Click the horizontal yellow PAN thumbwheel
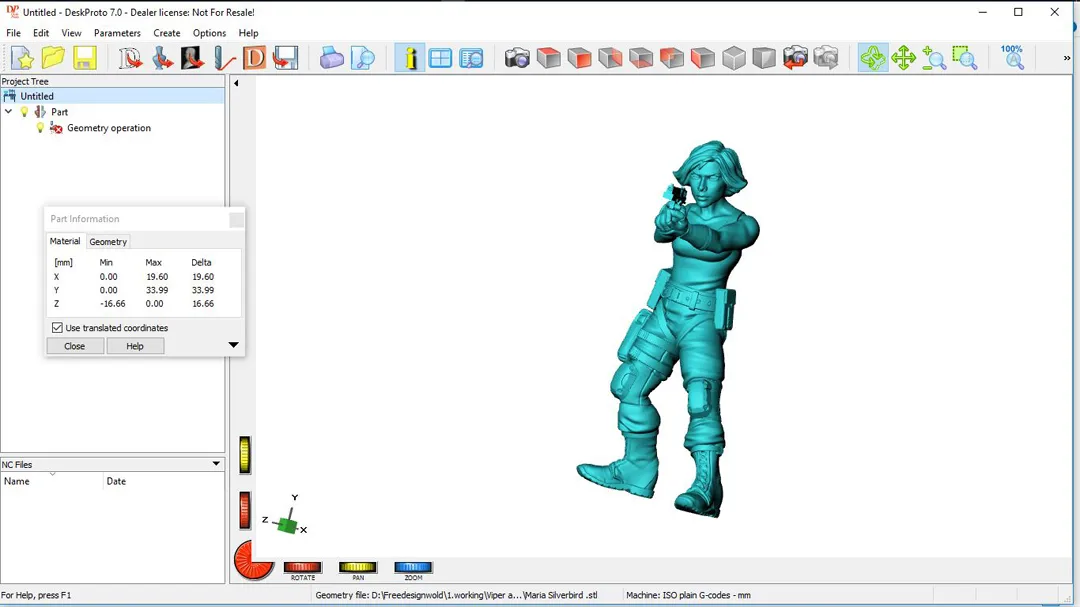This screenshot has width=1080, height=607. click(357, 567)
